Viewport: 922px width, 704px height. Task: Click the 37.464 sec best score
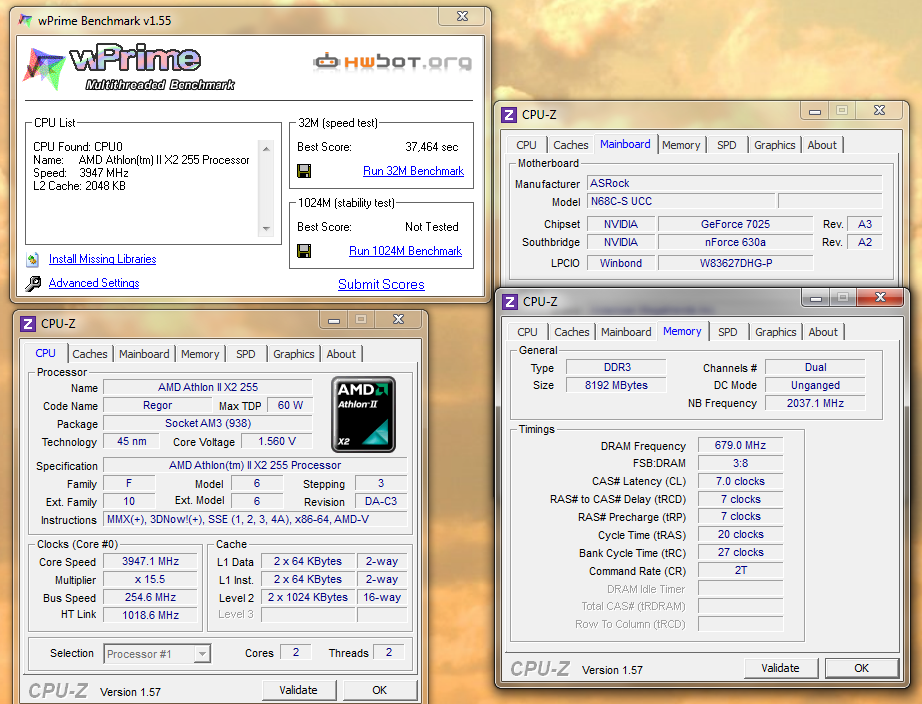click(x=432, y=147)
